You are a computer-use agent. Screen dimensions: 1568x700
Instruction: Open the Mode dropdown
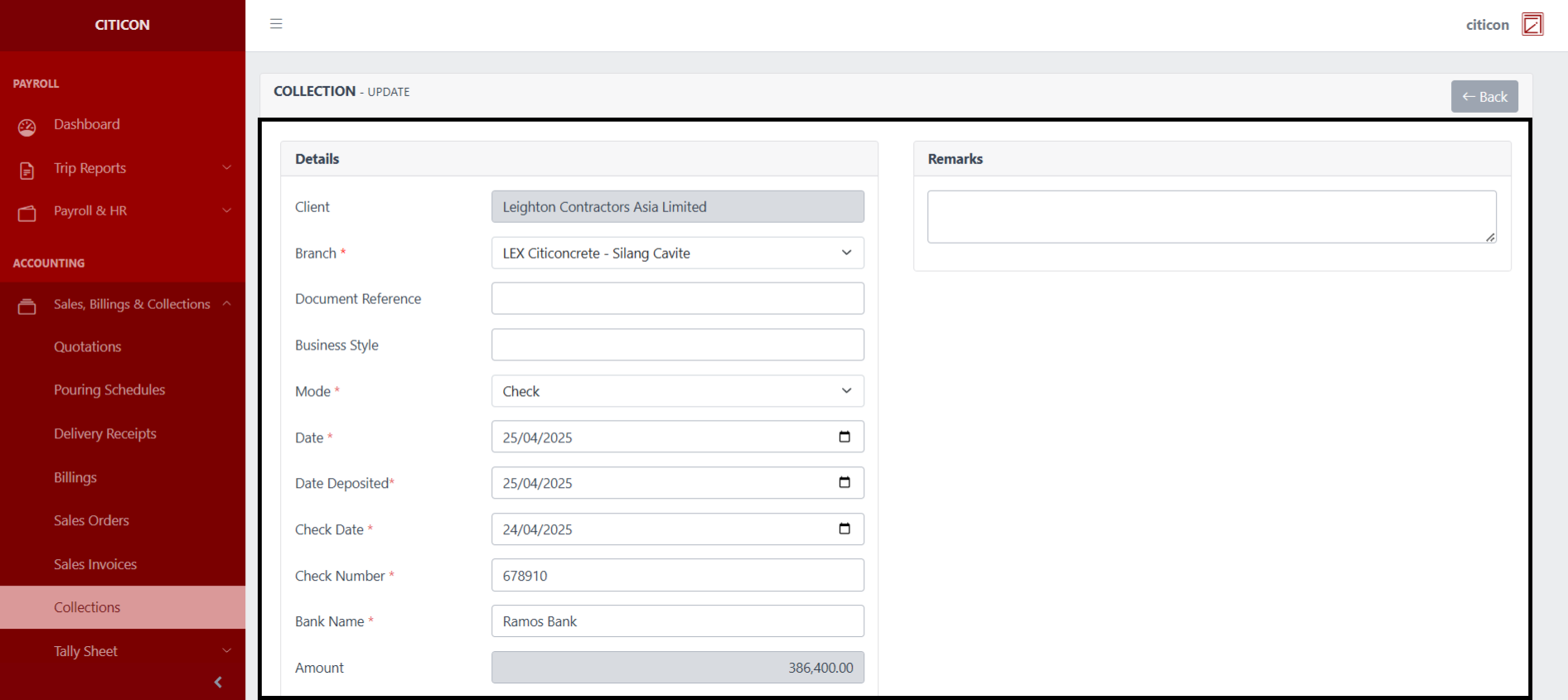point(677,391)
